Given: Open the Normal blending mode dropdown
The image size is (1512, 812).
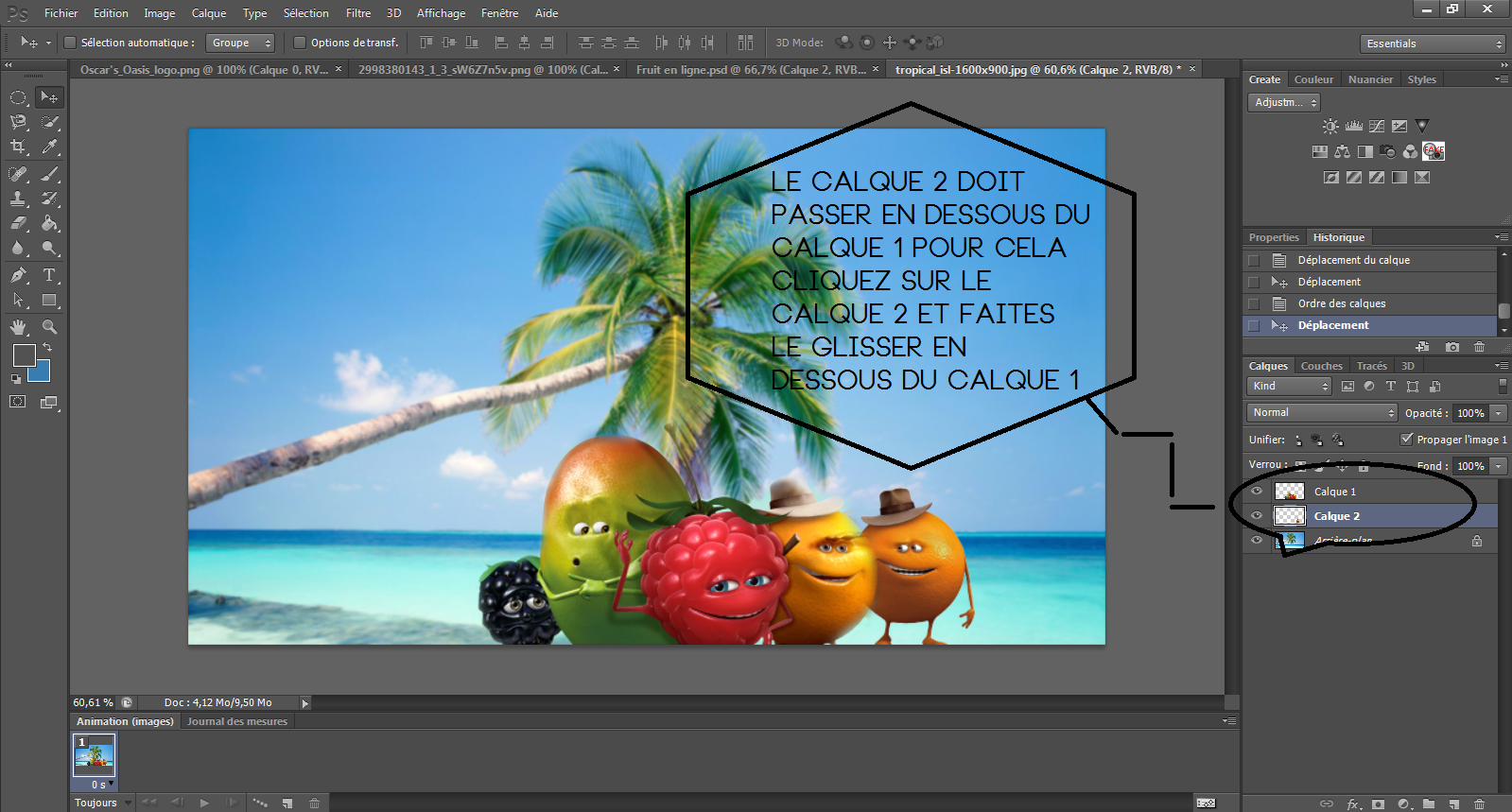Looking at the screenshot, I should point(1322,412).
